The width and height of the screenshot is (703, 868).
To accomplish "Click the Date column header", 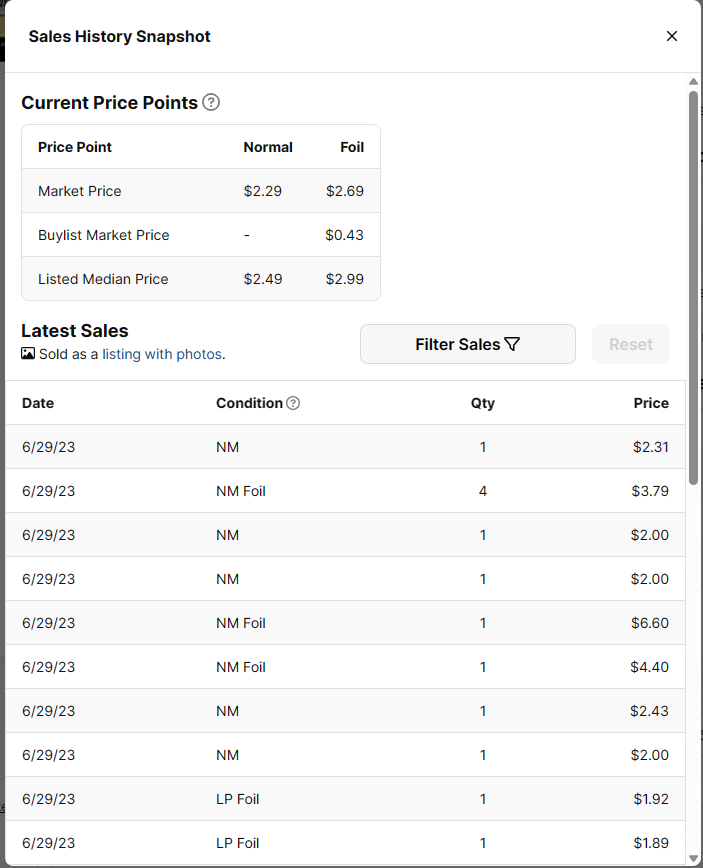I will tap(38, 403).
